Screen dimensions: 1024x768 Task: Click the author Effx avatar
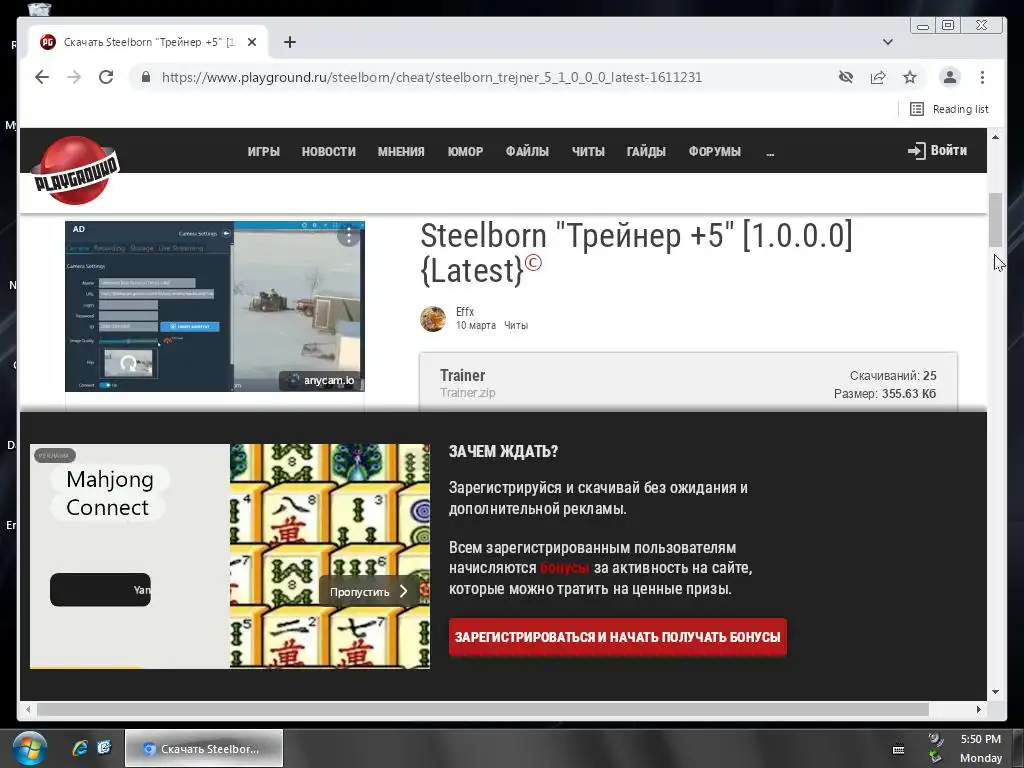point(432,319)
